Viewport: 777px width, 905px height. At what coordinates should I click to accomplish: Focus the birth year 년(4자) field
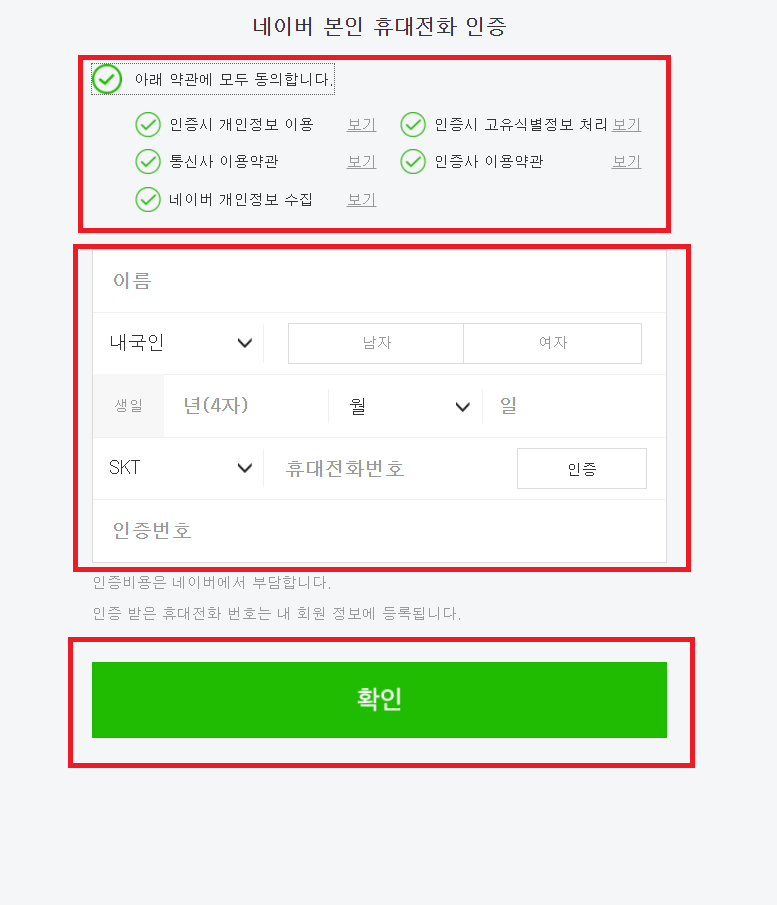coord(246,406)
